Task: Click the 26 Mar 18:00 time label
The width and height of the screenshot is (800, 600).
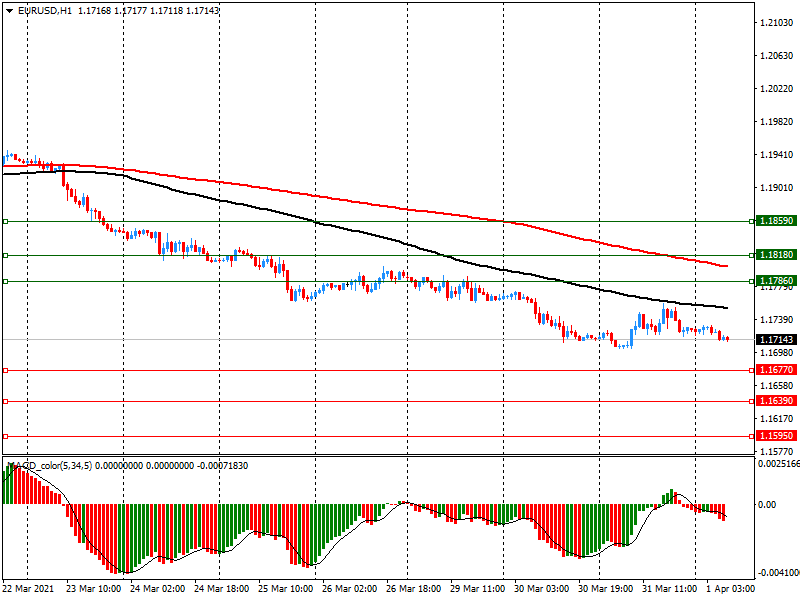Action: pyautogui.click(x=413, y=588)
